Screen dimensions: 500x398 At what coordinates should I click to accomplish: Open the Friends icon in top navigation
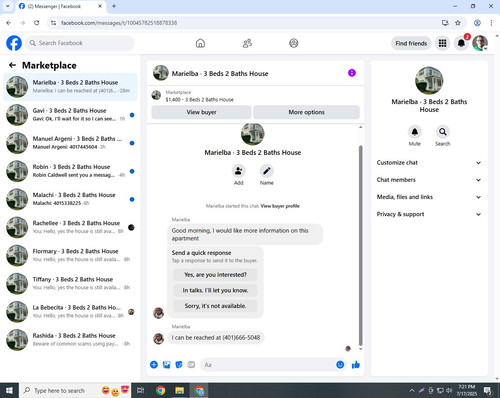tap(247, 43)
